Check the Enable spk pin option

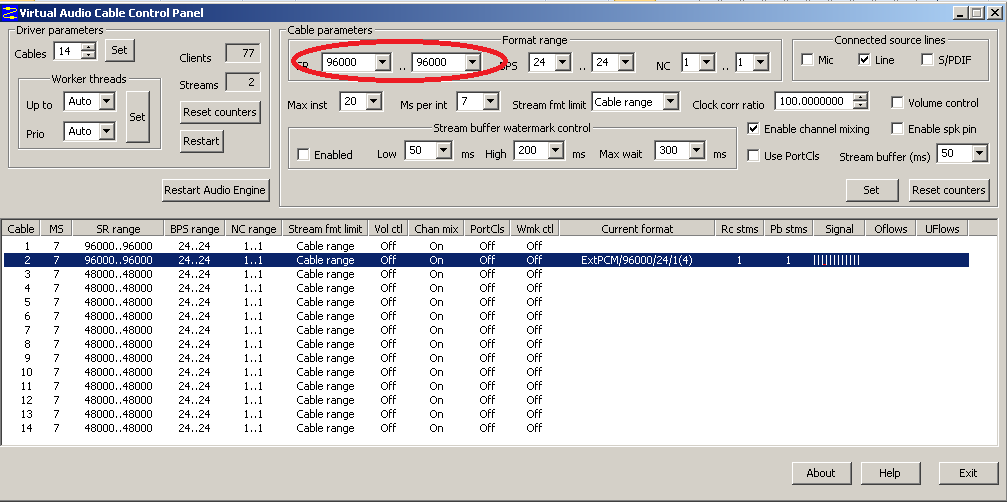[x=897, y=129]
